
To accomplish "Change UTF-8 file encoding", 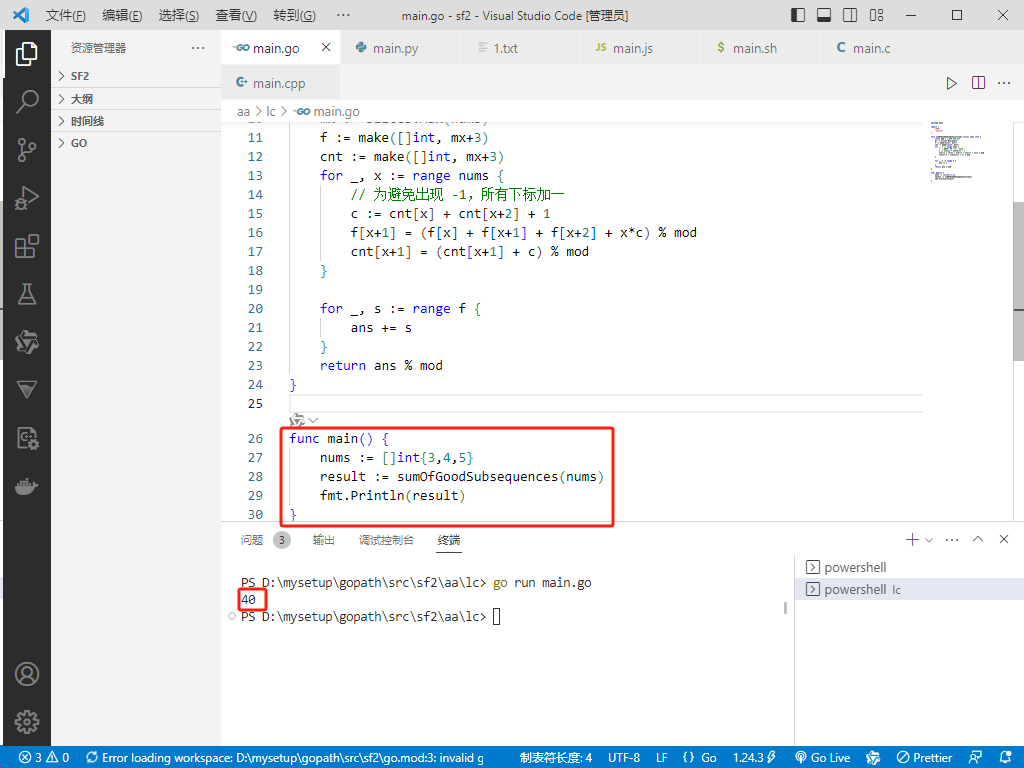I will coord(624,758).
